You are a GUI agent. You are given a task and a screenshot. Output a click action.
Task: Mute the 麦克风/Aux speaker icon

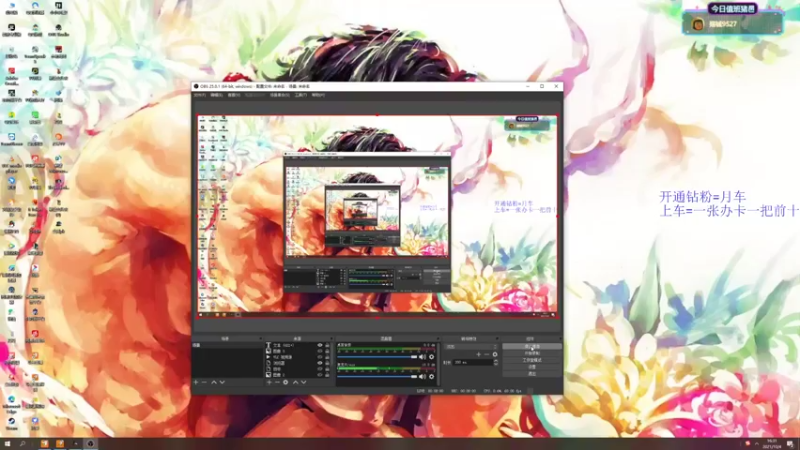tap(422, 377)
